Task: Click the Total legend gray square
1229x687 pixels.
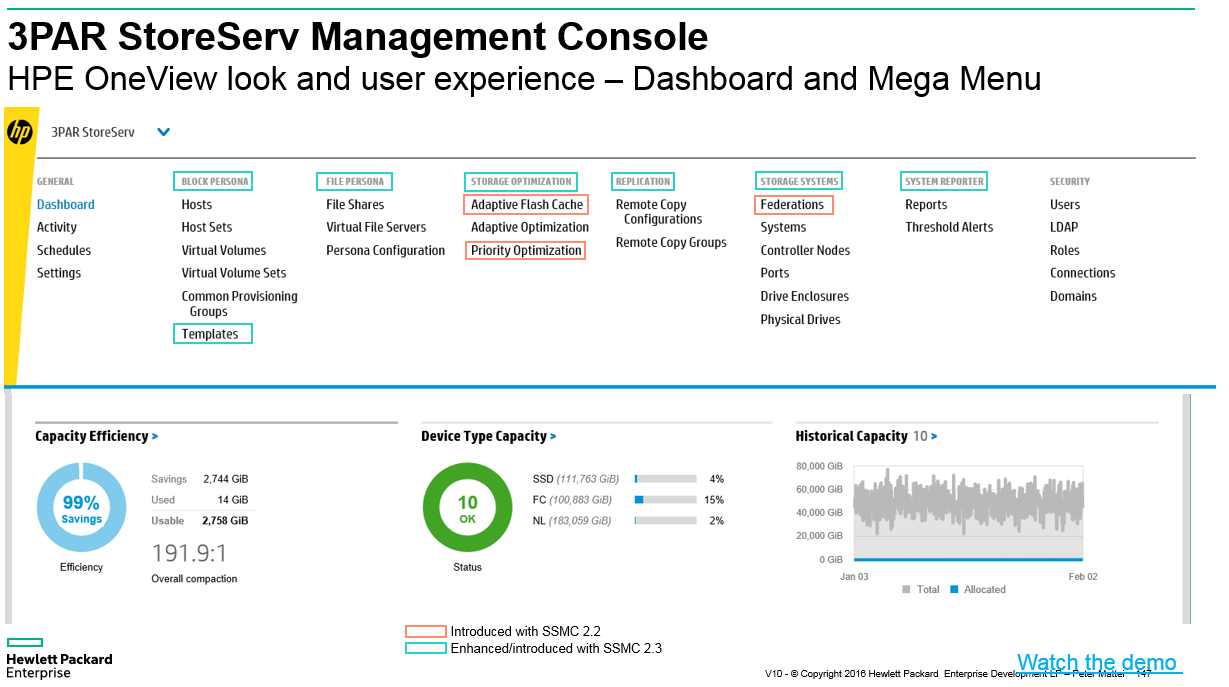Action: point(907,590)
